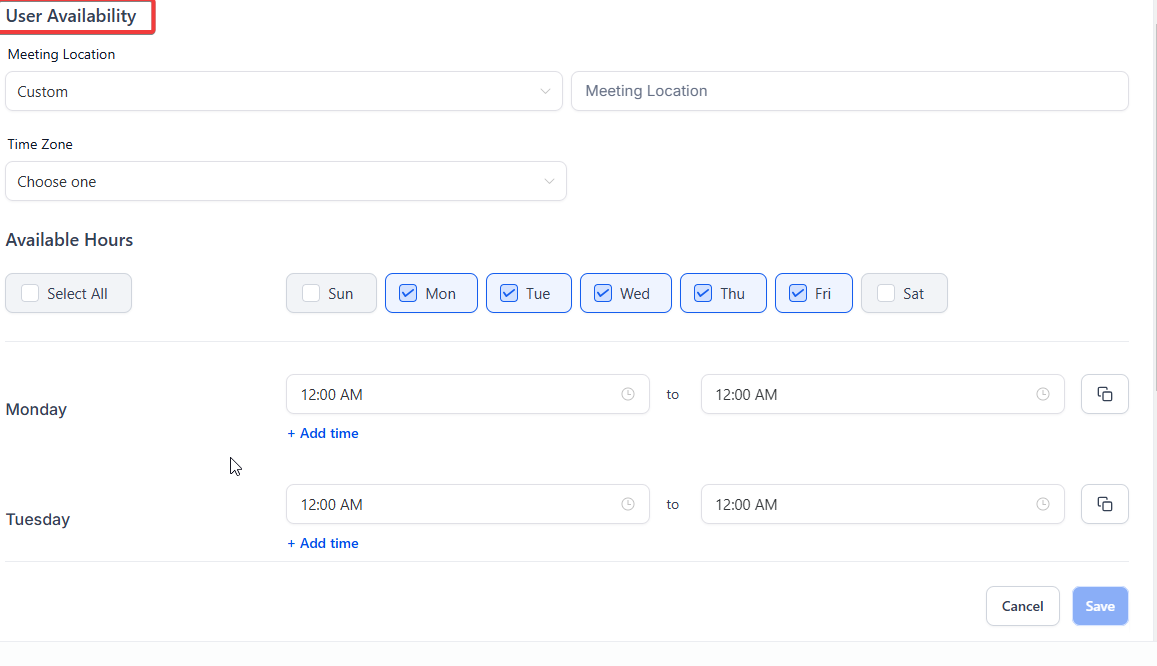Click clock icon in Monday start time
The image size is (1157, 666).
click(x=628, y=394)
